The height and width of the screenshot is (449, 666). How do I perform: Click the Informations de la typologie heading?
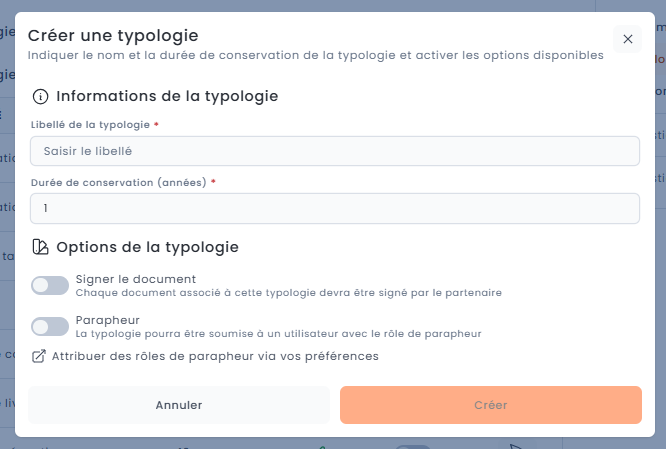[x=167, y=97]
